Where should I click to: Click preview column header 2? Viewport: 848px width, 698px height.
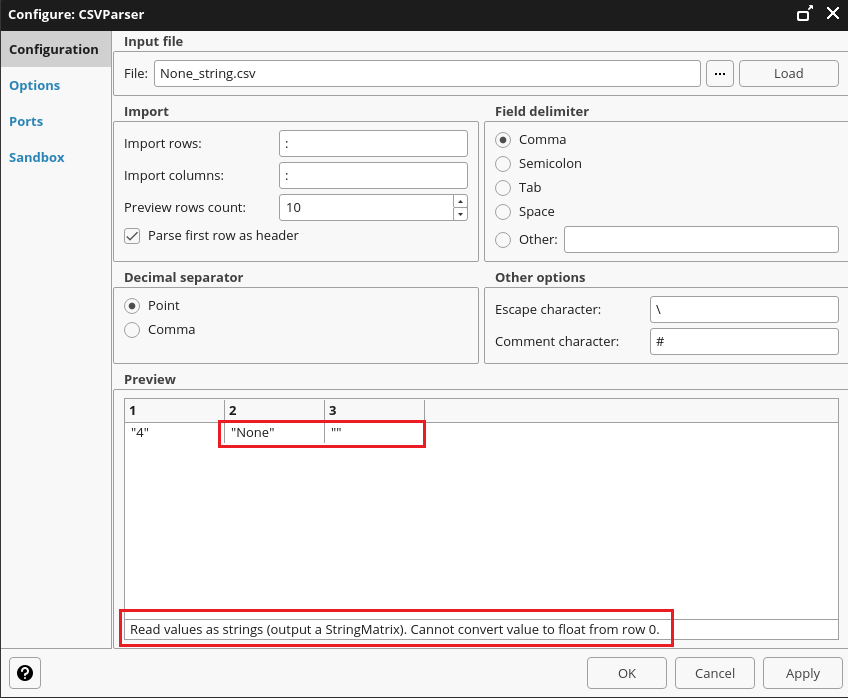point(274,410)
